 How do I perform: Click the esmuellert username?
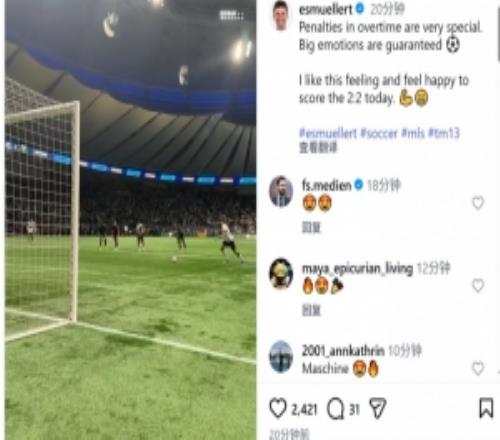(x=326, y=9)
